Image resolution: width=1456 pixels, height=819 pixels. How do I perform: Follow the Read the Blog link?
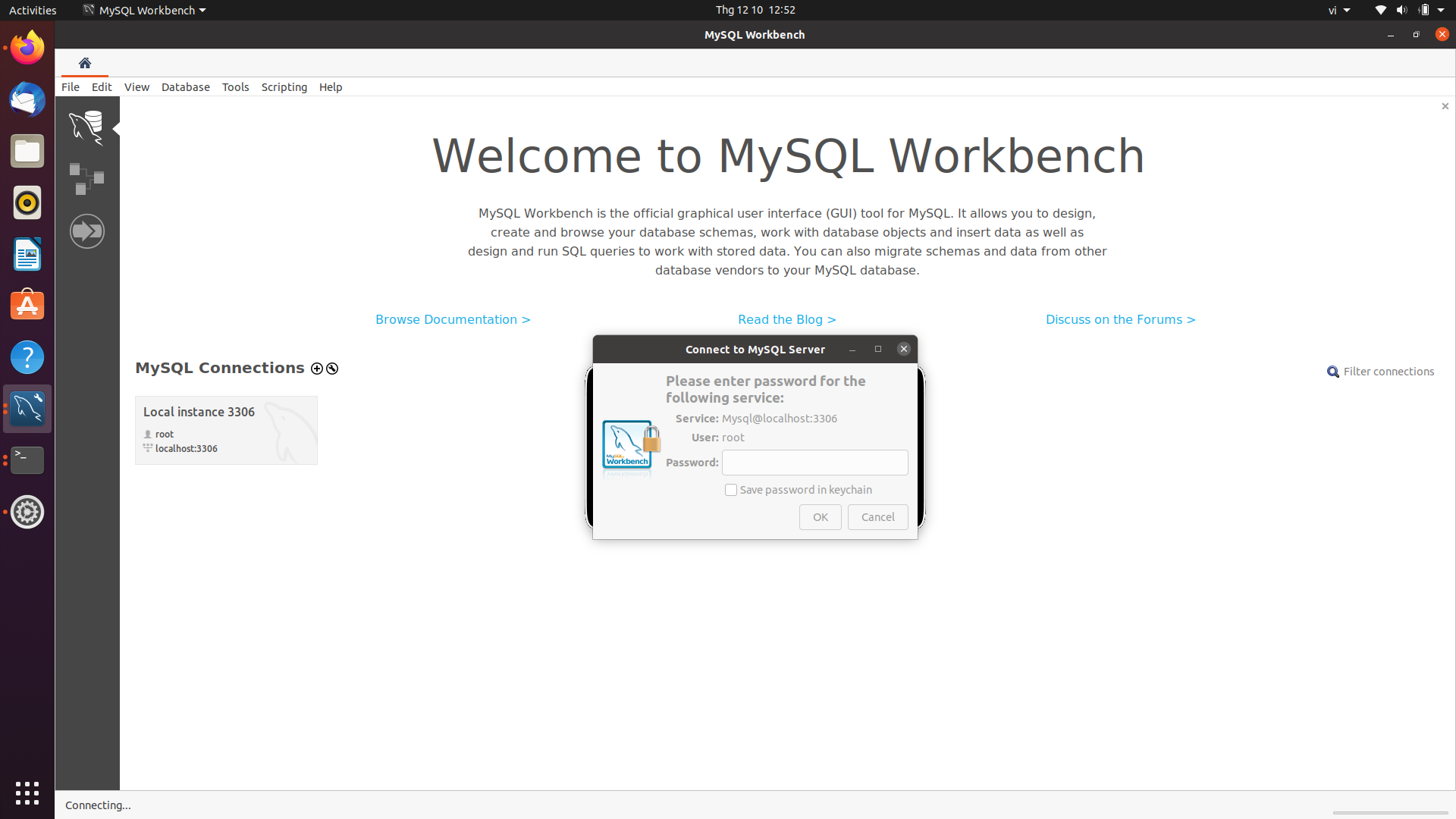tap(786, 319)
